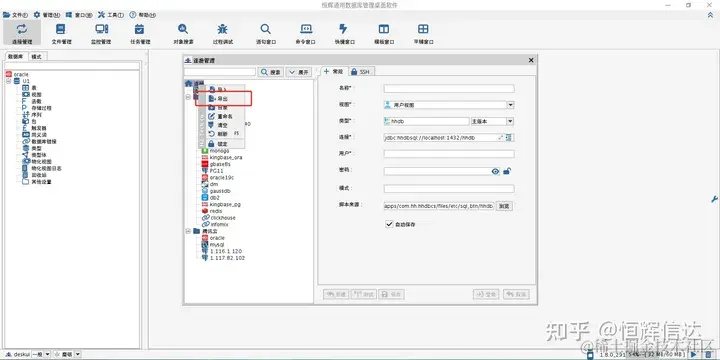Open the 主版本 version dropdown
The height and width of the screenshot is (360, 720).
(510, 121)
